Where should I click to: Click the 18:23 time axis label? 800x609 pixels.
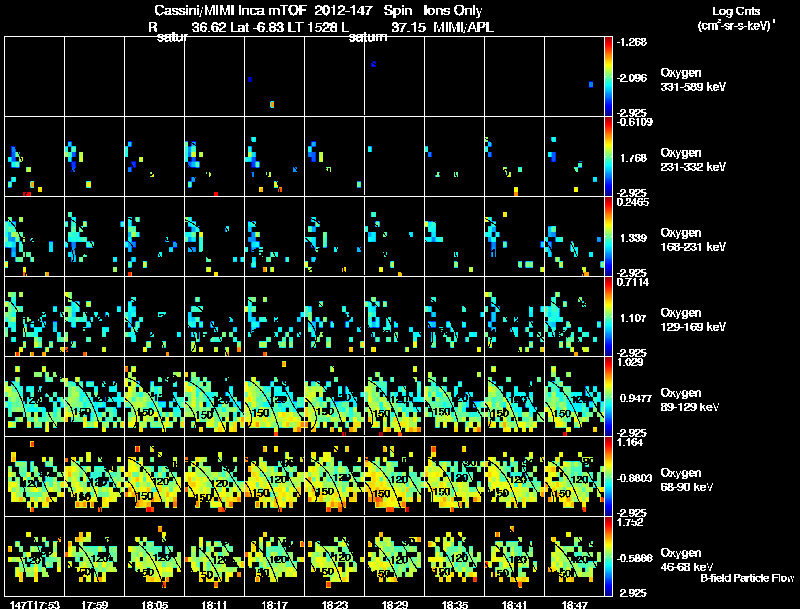(335, 605)
